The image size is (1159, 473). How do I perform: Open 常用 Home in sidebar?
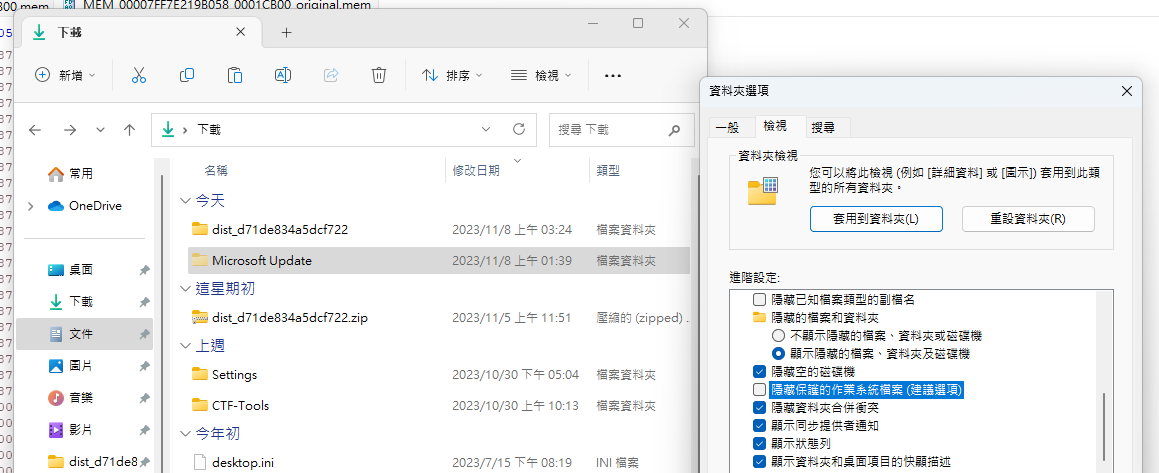click(x=81, y=174)
